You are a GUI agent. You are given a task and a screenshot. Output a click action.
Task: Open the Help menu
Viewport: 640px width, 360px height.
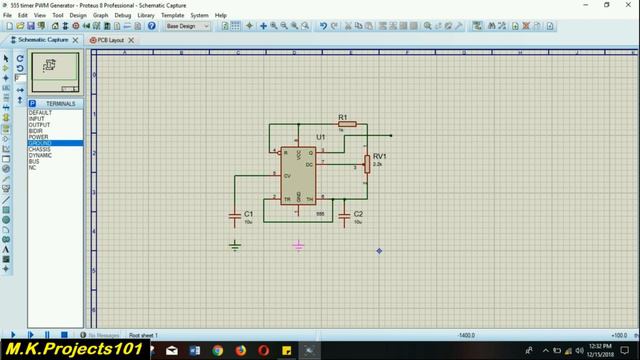pyautogui.click(x=220, y=16)
